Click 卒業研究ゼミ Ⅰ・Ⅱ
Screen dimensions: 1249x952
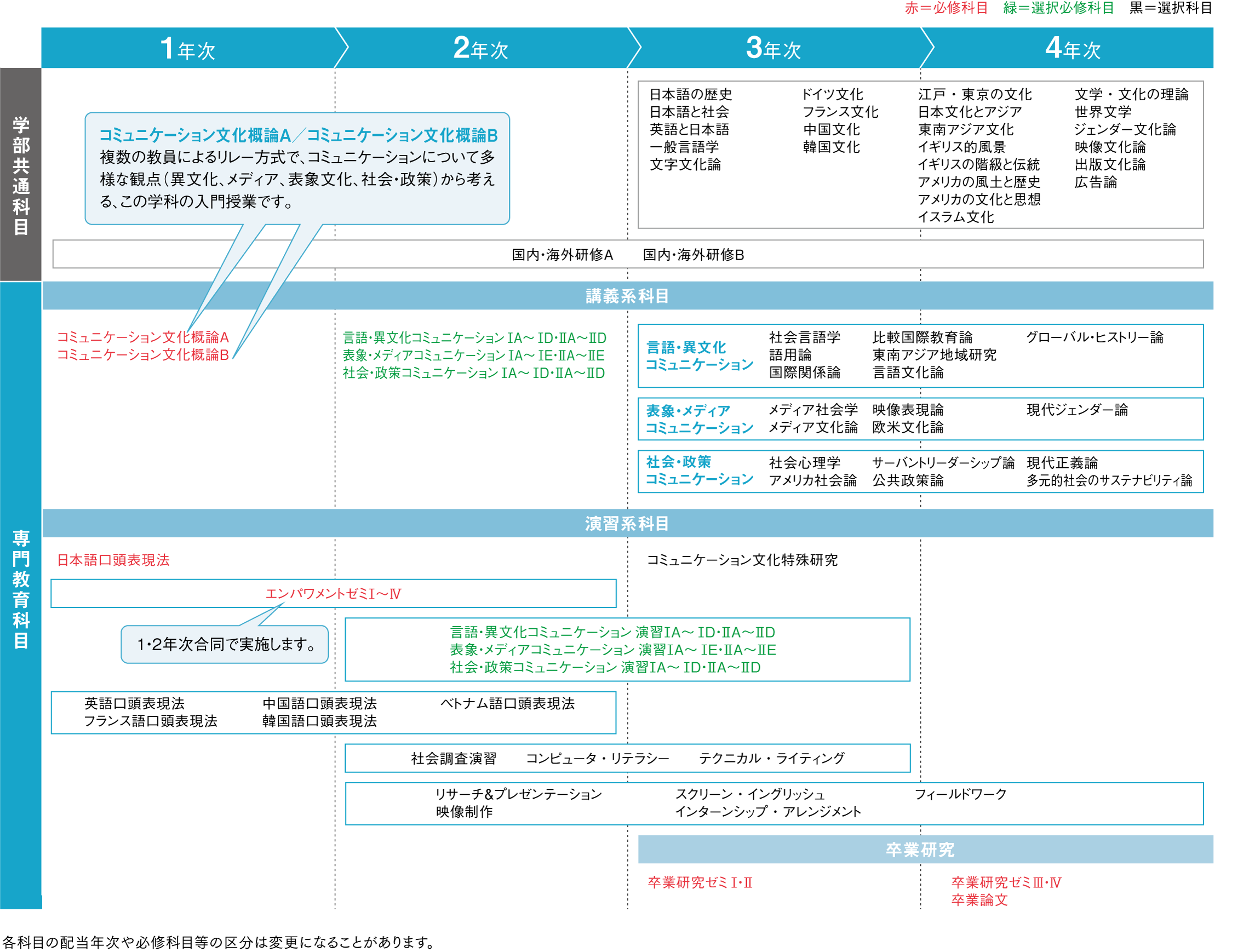pyautogui.click(x=700, y=883)
